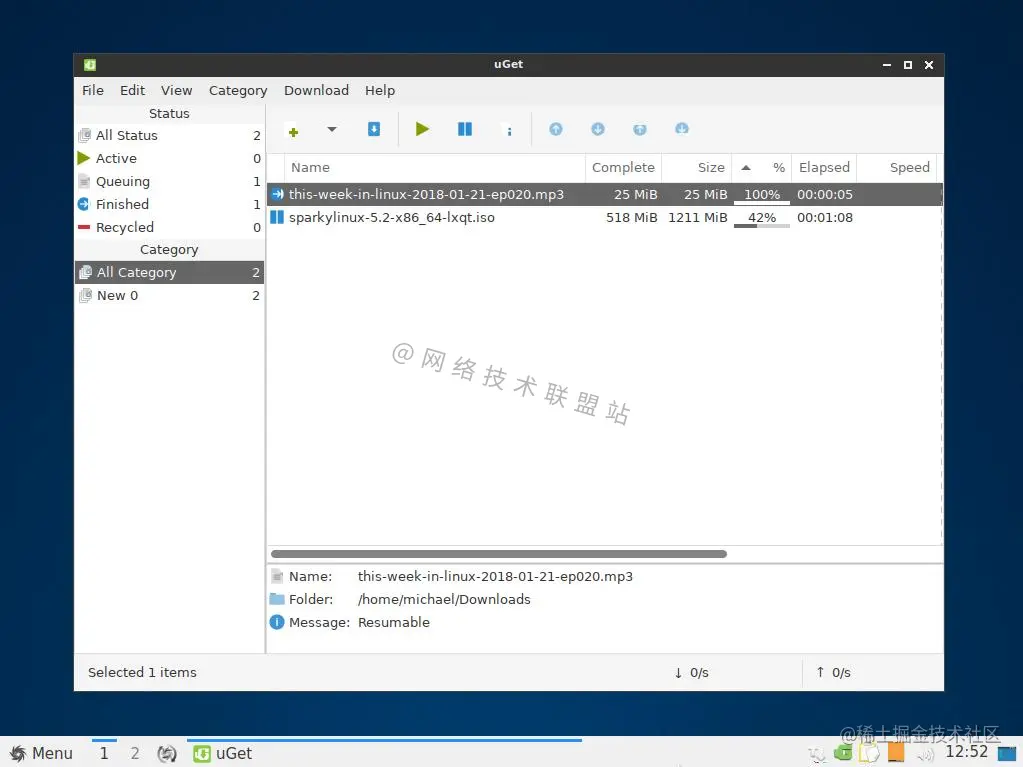Sort by the Complete column header

(623, 168)
